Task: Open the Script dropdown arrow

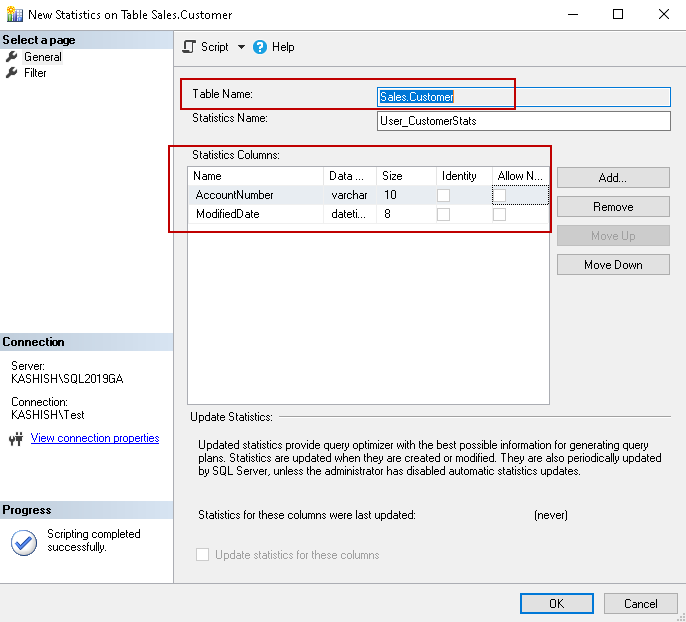Action: click(x=241, y=47)
